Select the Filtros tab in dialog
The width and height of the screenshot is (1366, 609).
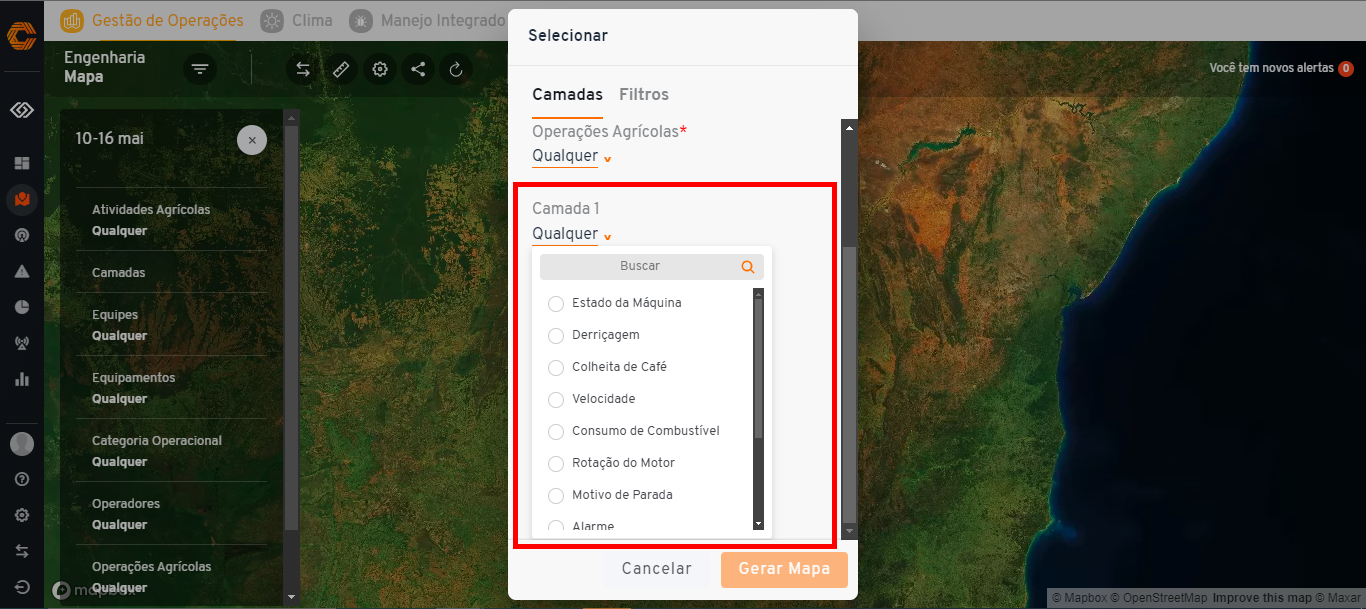tap(644, 95)
